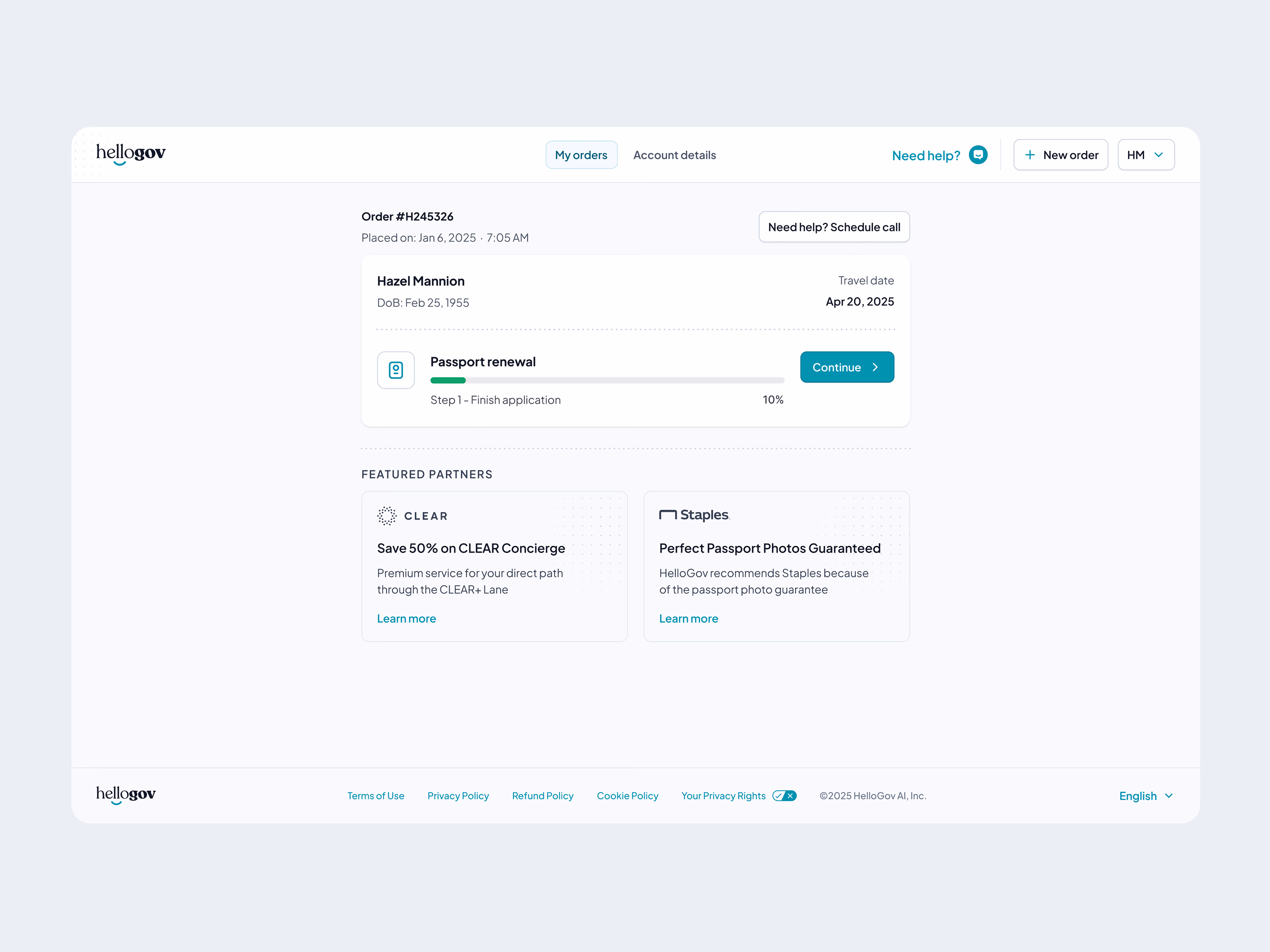Click the Need help? link
Viewport: 1270px width, 952px height.
tap(926, 155)
